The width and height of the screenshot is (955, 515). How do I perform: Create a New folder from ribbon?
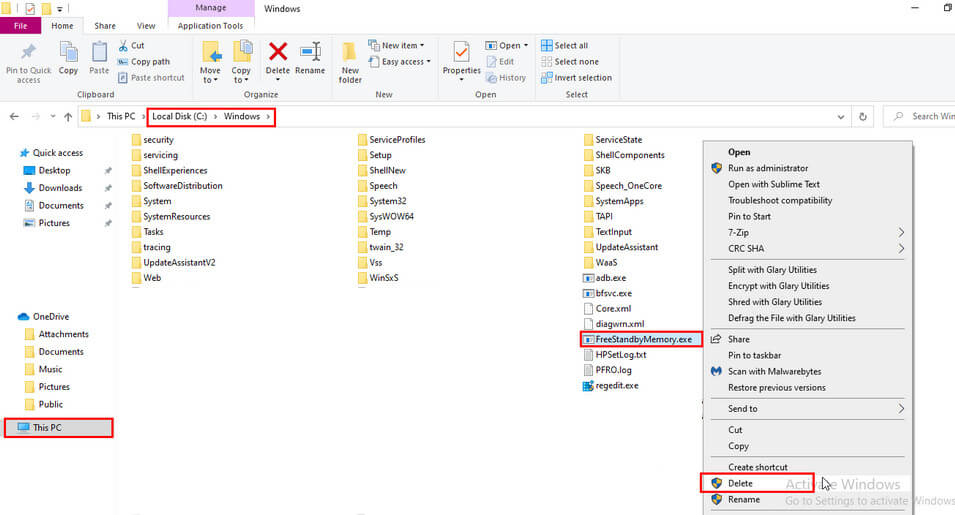(350, 62)
